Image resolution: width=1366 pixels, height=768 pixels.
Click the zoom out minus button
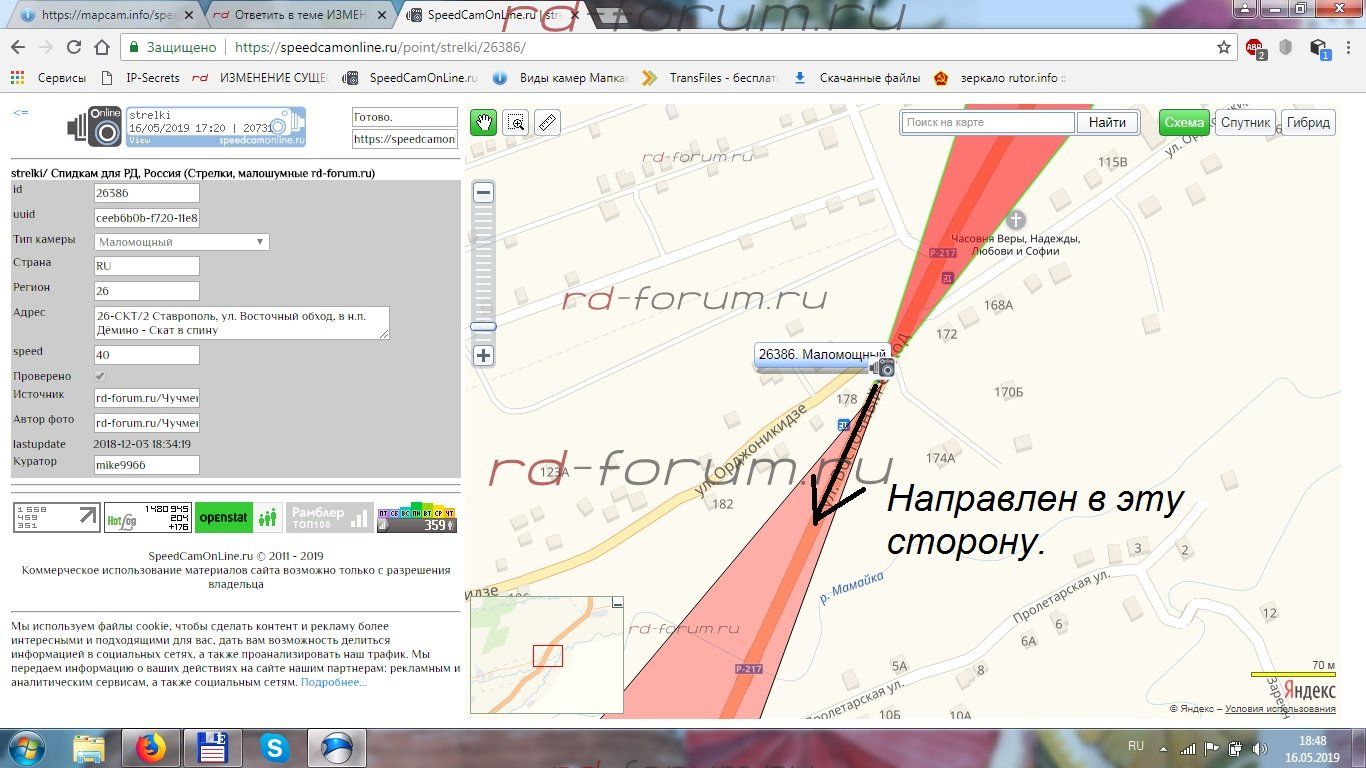pyautogui.click(x=484, y=193)
